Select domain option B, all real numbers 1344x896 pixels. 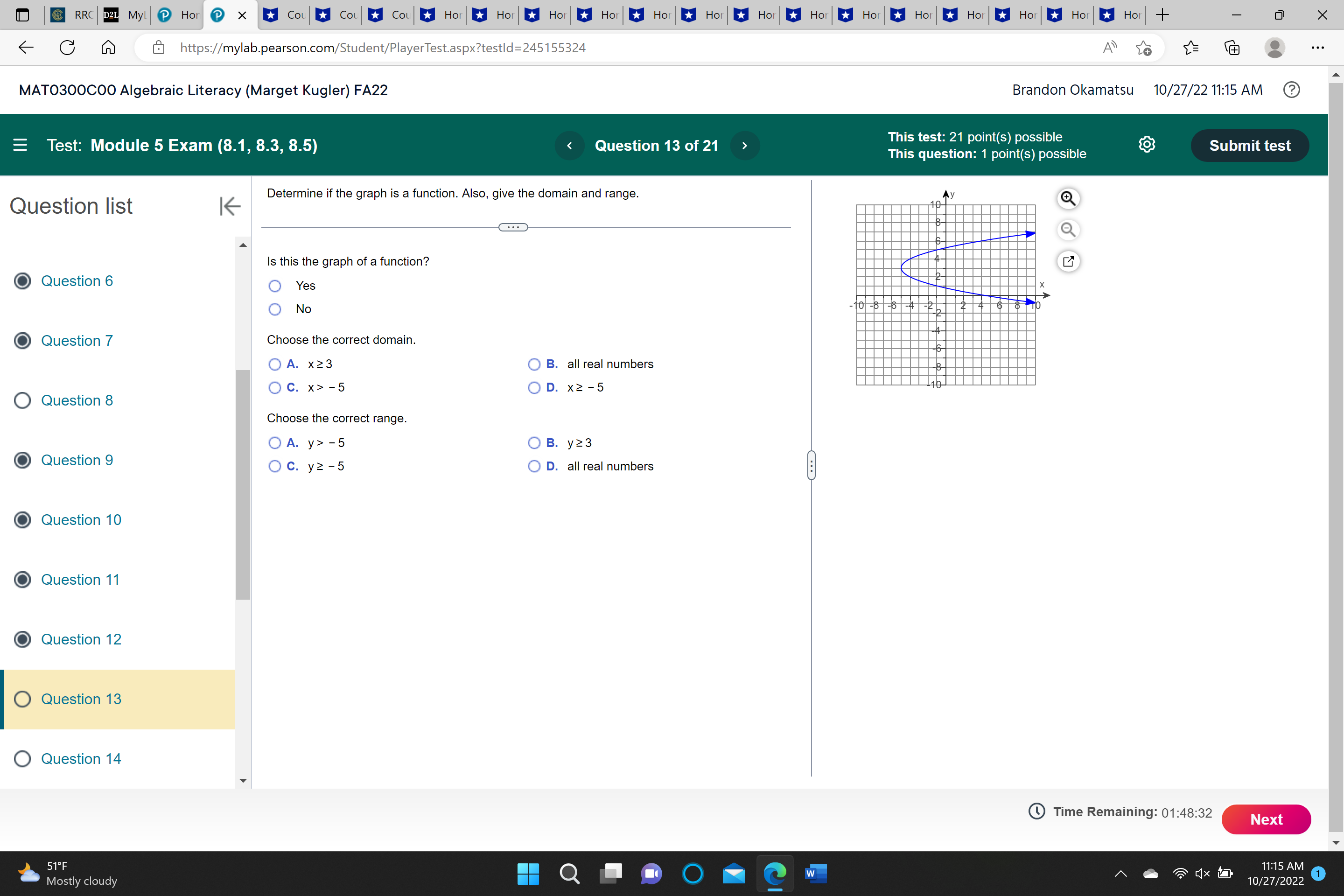pos(534,364)
